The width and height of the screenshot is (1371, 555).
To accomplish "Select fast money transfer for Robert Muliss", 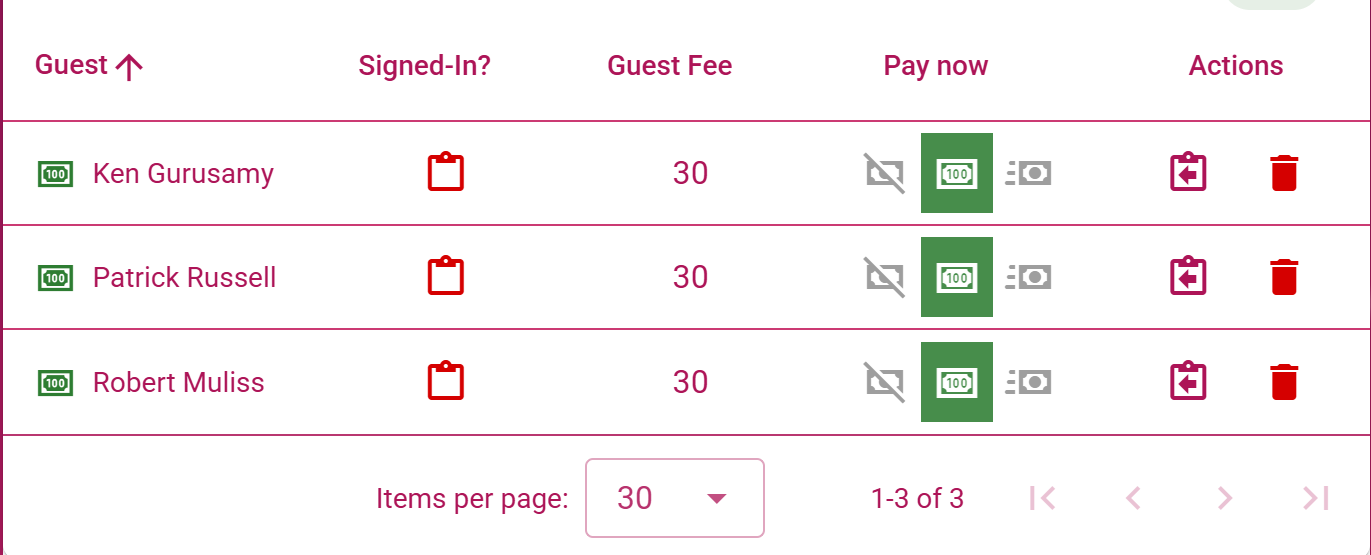I will pyautogui.click(x=1029, y=382).
